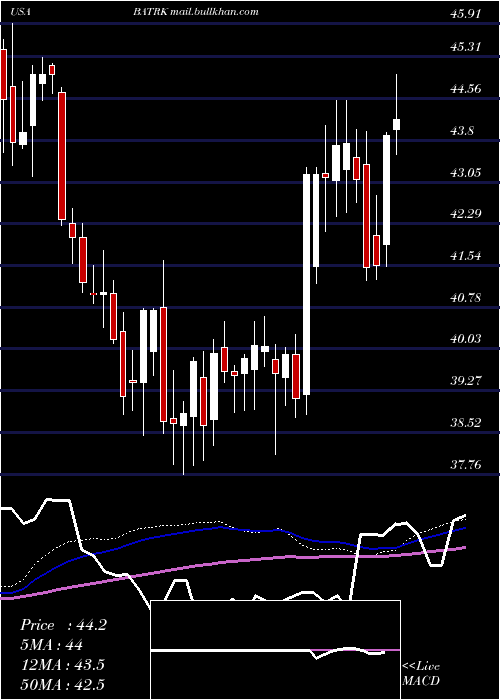Click the Price : 44.2 readout

63,625
